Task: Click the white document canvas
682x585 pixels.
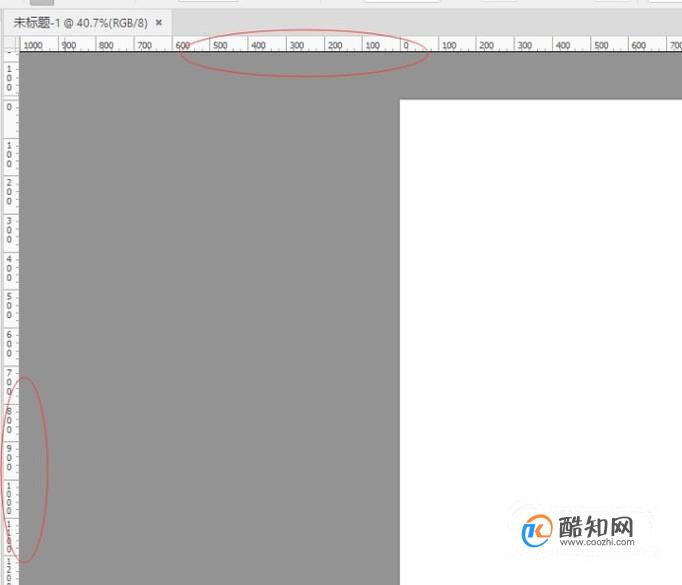Action: click(541, 342)
